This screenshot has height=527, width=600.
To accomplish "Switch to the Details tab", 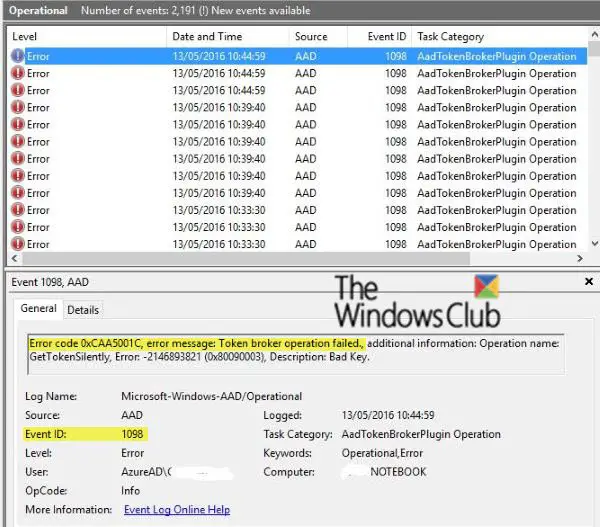I will click(83, 310).
